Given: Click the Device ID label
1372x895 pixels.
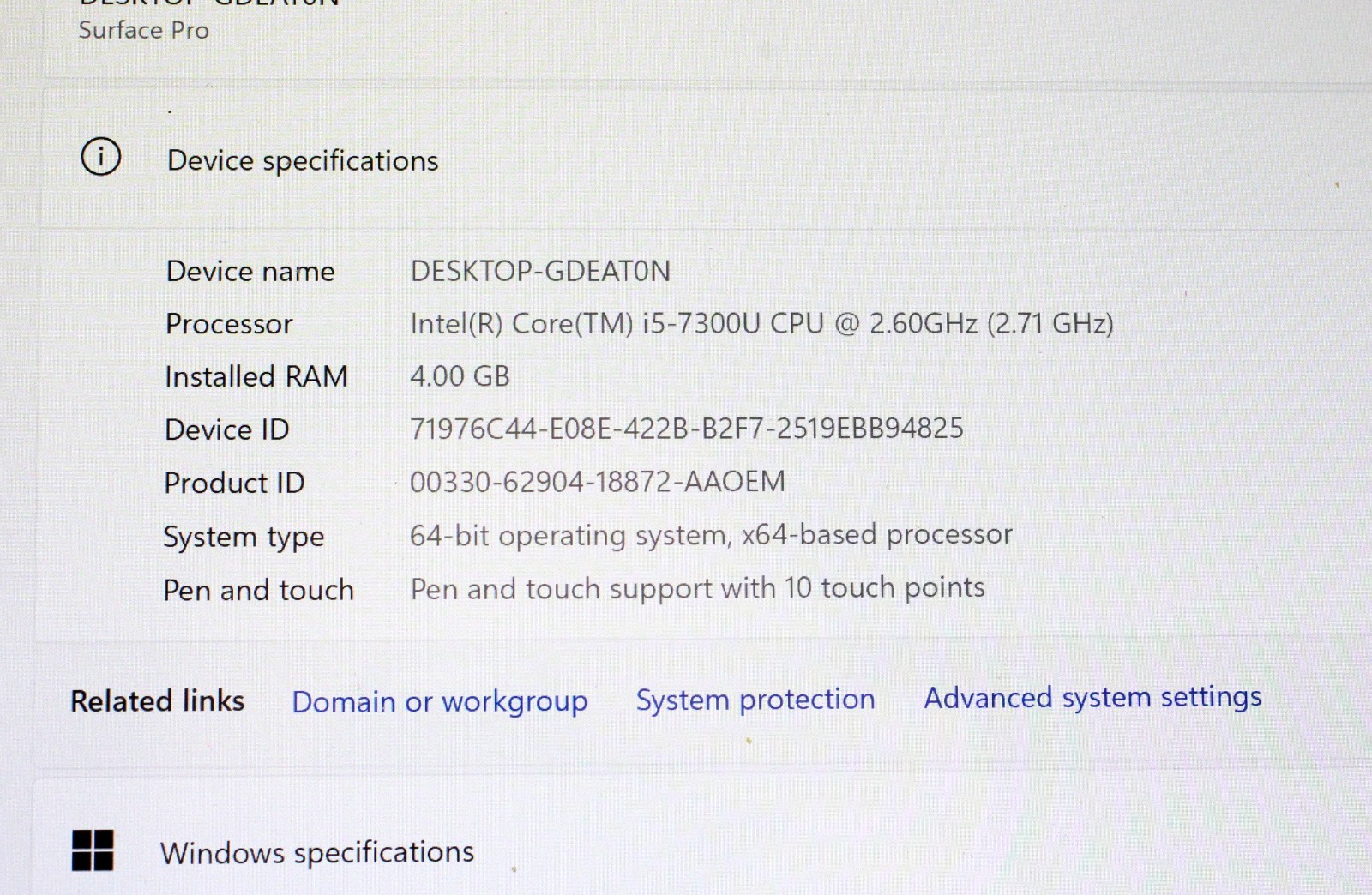Looking at the screenshot, I should coord(226,429).
